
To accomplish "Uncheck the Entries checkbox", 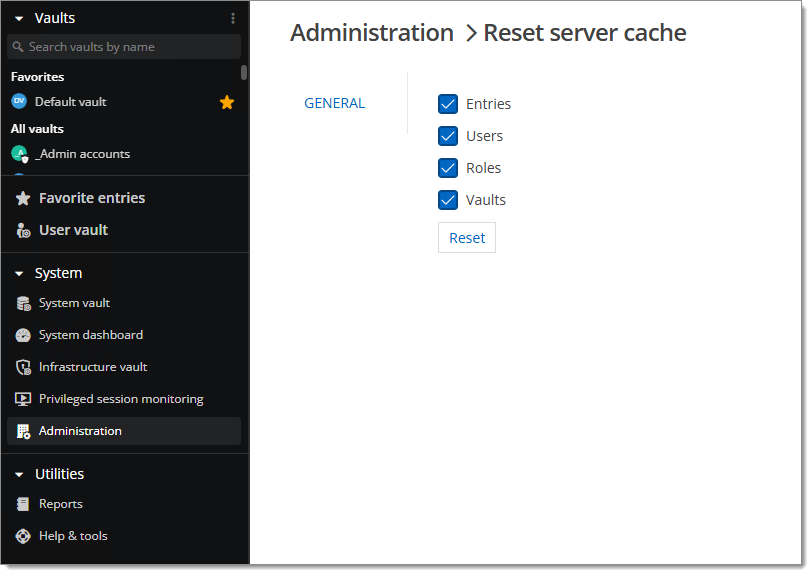I will pos(448,104).
